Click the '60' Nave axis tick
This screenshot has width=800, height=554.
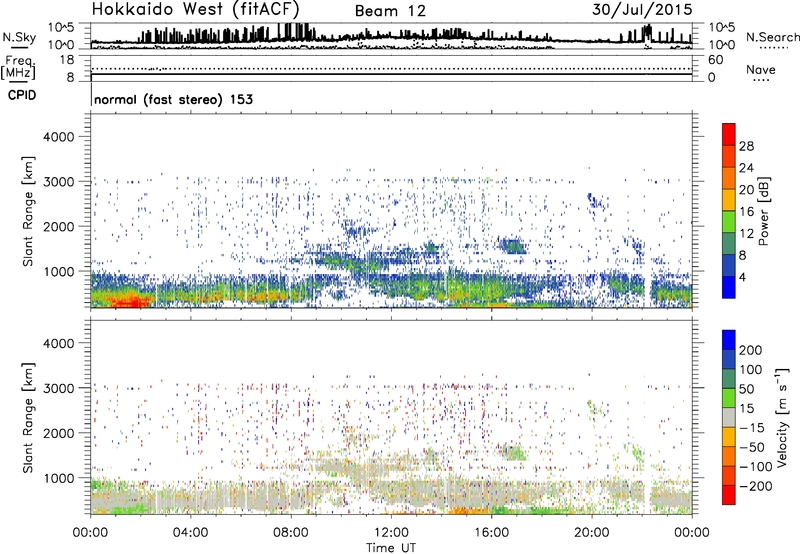715,60
